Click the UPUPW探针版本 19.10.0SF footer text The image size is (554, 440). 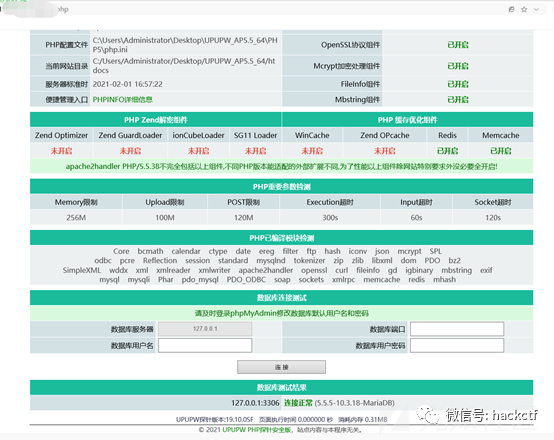215,420
